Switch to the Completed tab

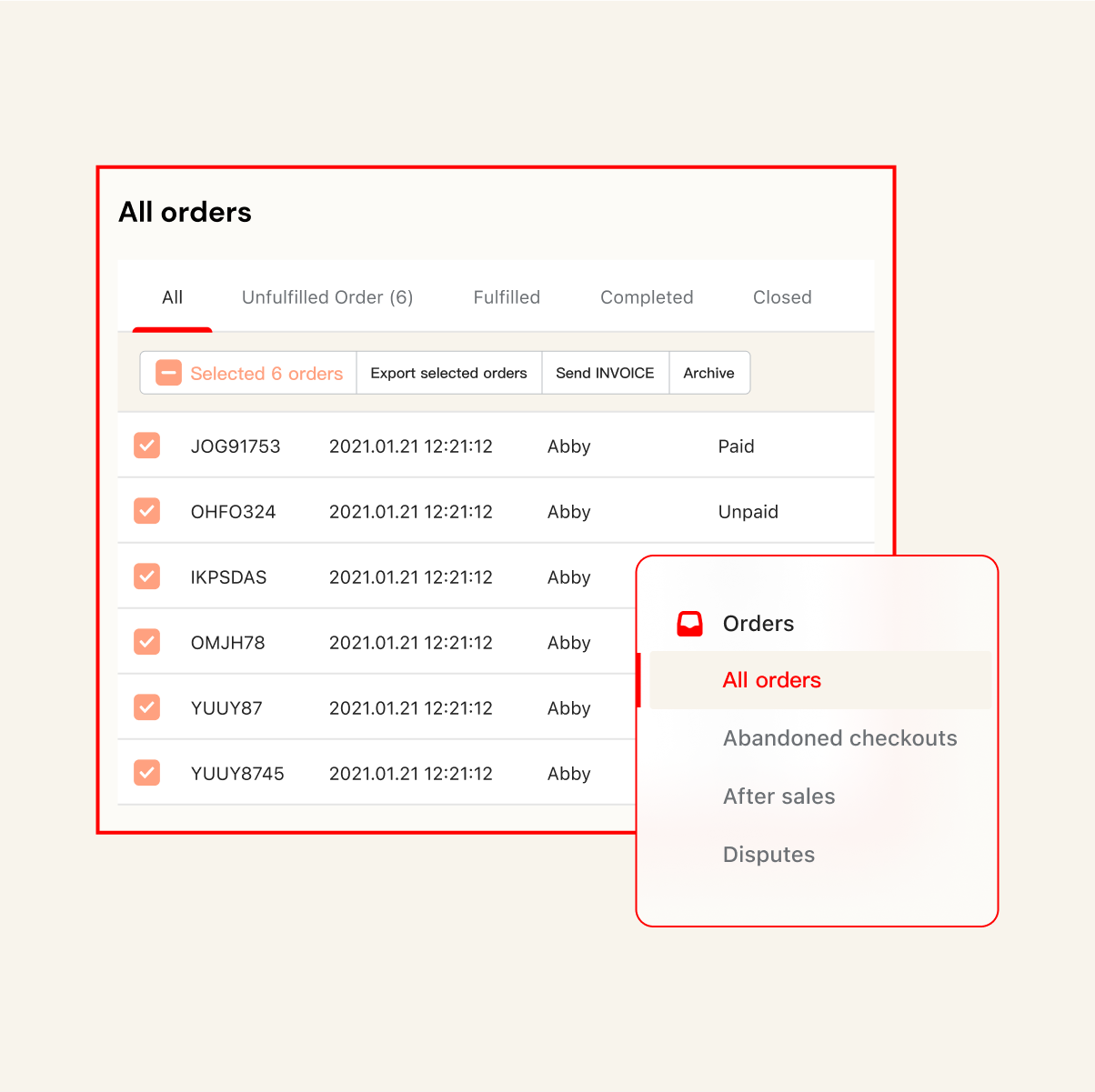point(647,297)
